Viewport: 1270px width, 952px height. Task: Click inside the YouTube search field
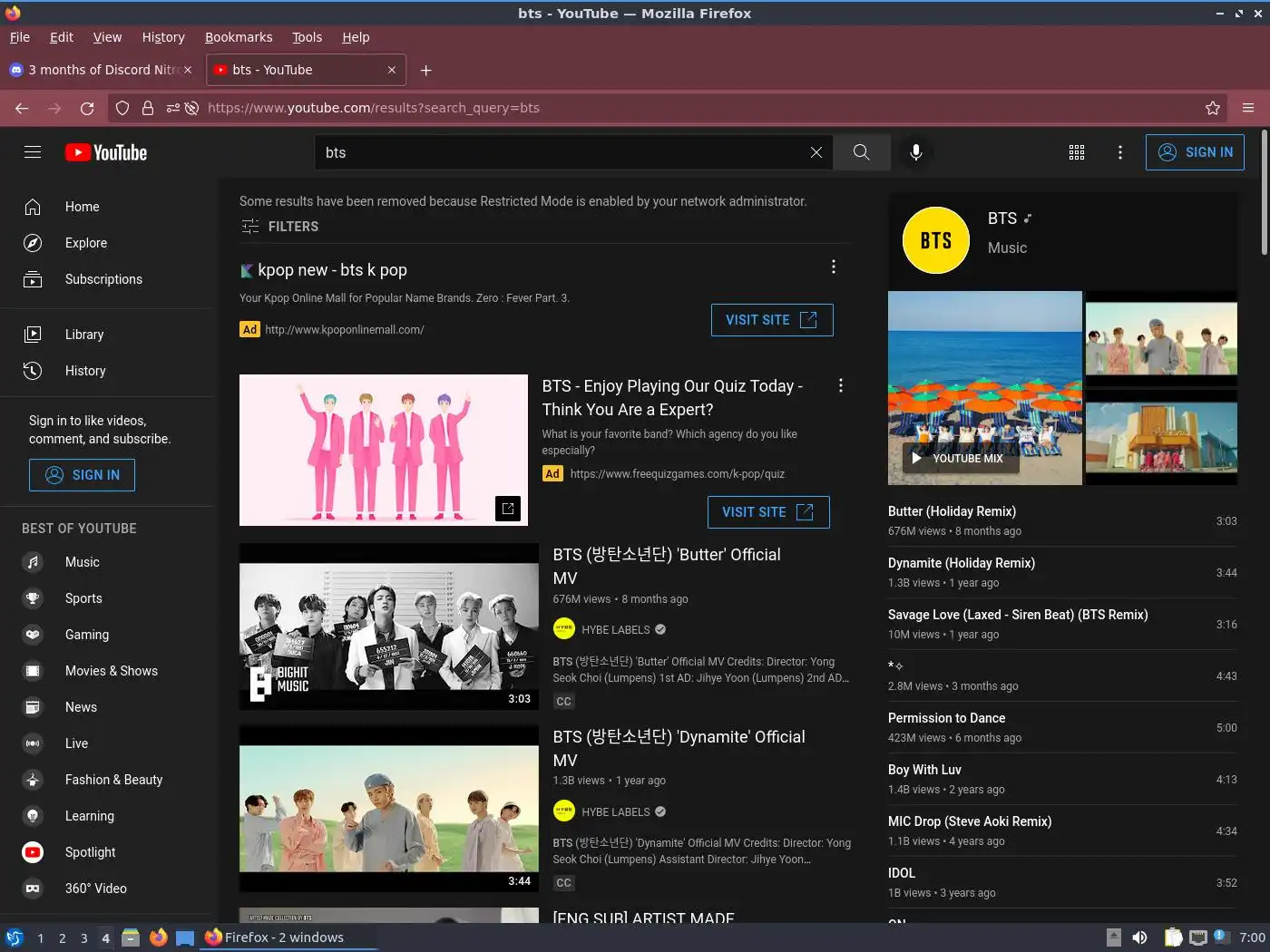(562, 152)
